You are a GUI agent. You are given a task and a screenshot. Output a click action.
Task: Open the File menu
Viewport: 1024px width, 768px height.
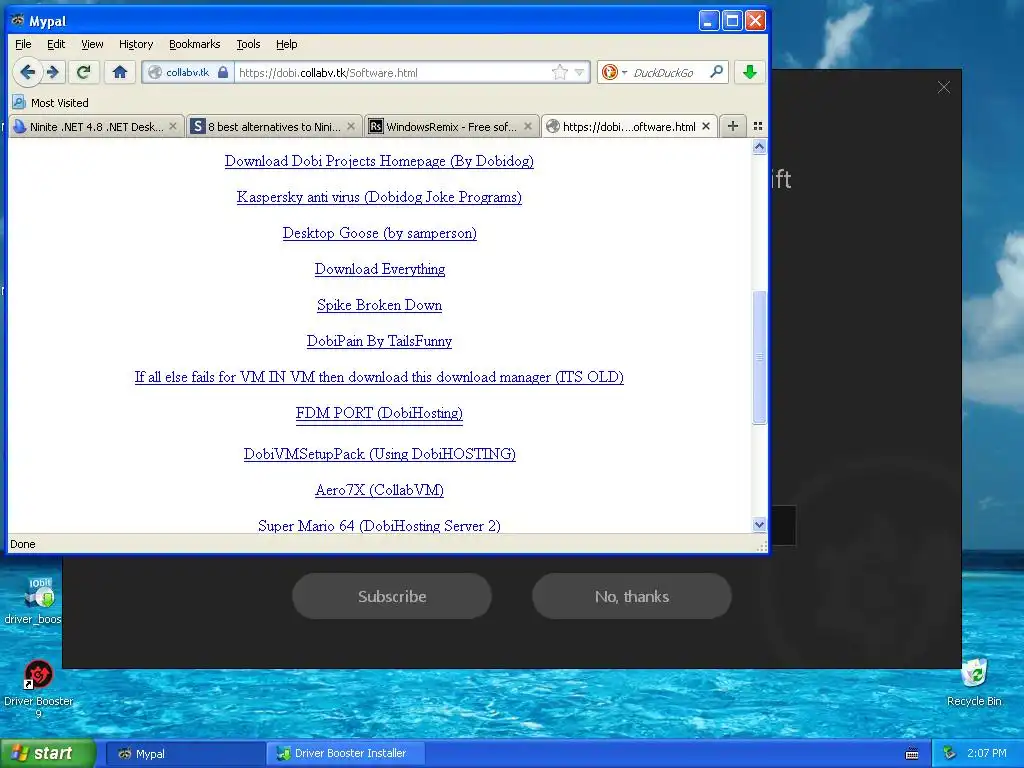[x=23, y=44]
